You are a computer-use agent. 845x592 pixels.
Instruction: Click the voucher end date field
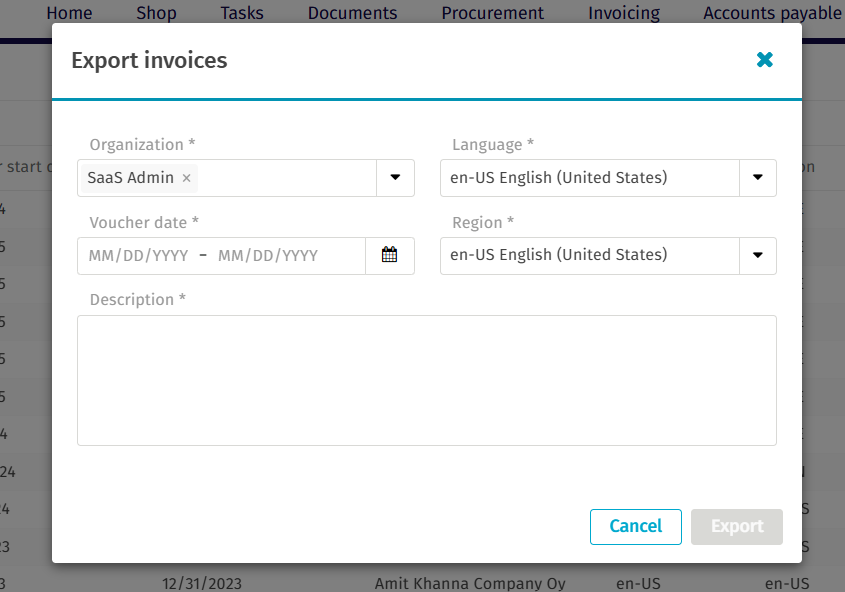pyautogui.click(x=268, y=256)
